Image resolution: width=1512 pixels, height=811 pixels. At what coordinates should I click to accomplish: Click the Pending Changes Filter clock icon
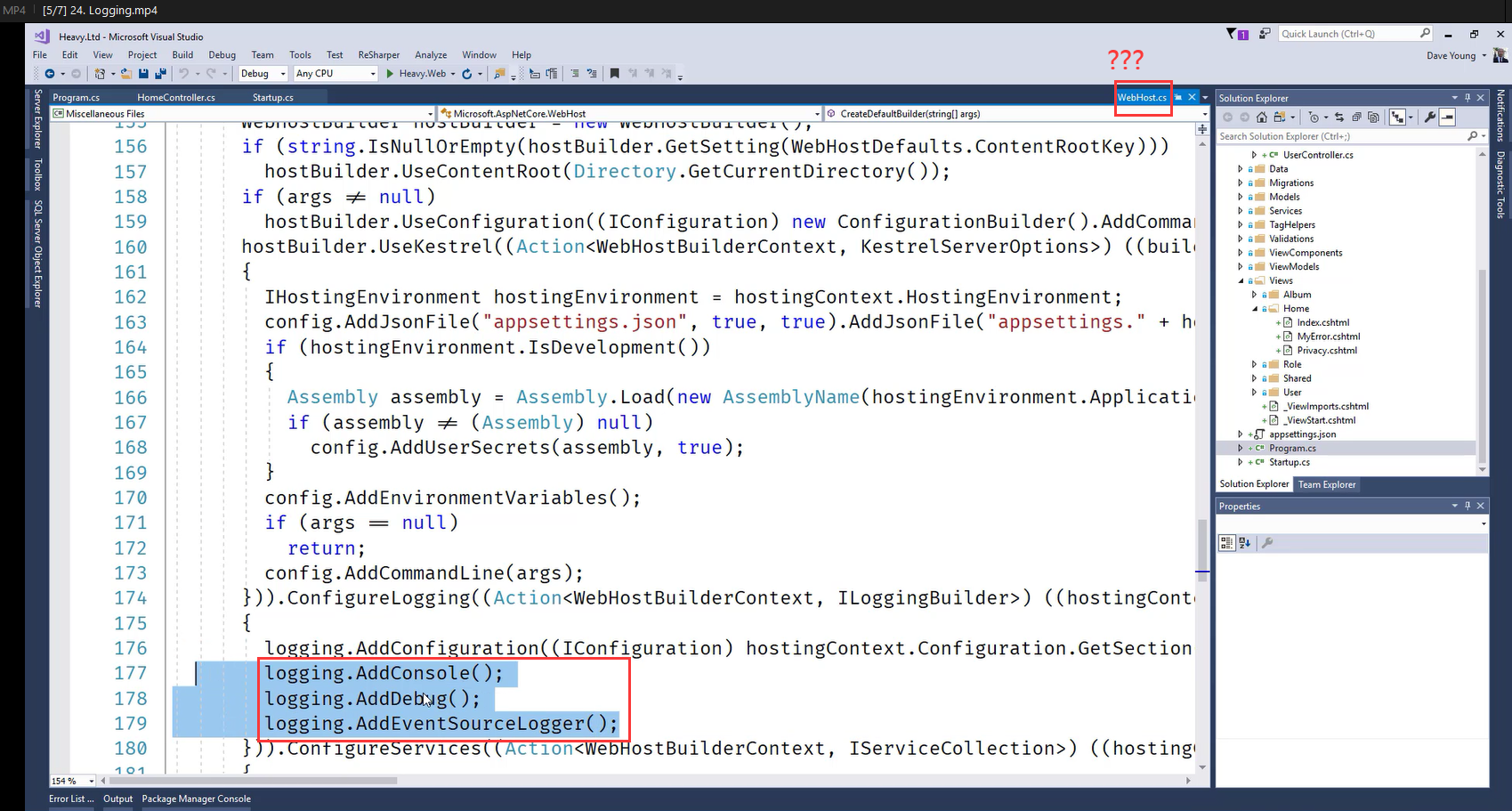tap(1314, 118)
